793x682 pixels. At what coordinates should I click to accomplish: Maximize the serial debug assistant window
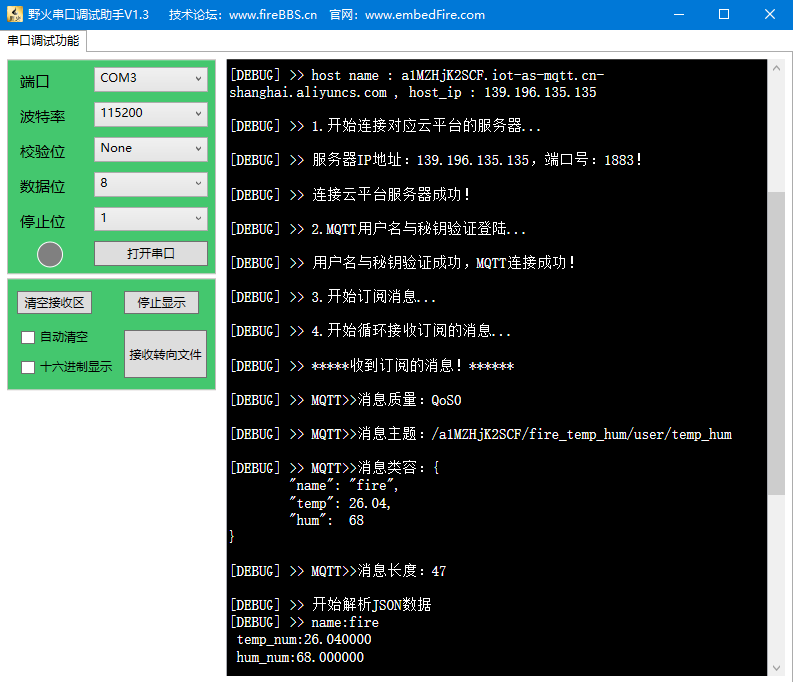[724, 14]
